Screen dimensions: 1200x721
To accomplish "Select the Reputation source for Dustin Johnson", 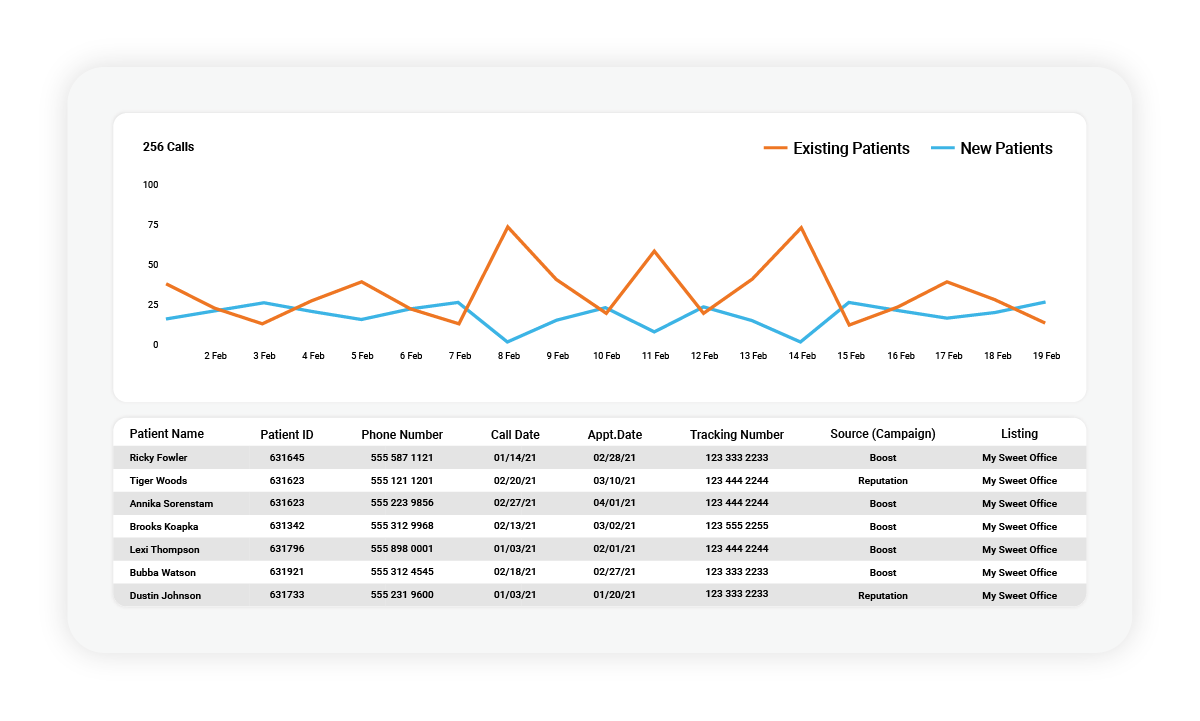I will [881, 595].
